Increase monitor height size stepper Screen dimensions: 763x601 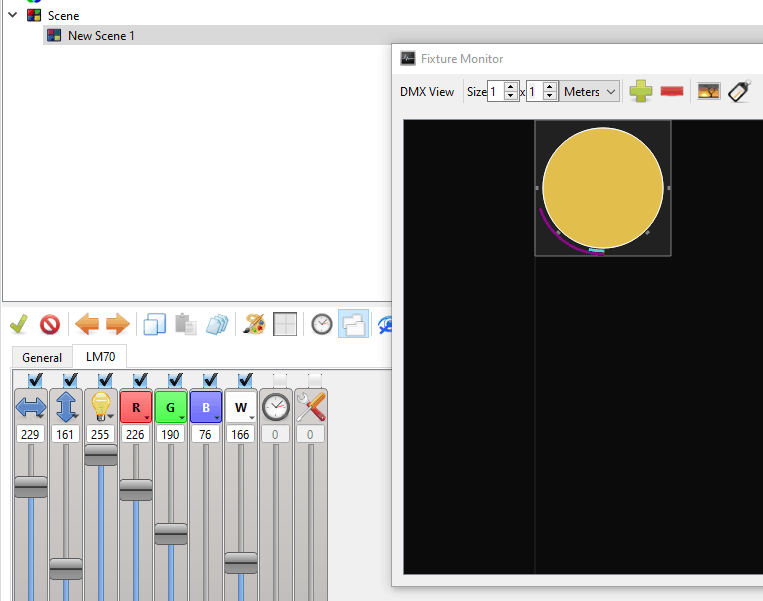point(549,87)
